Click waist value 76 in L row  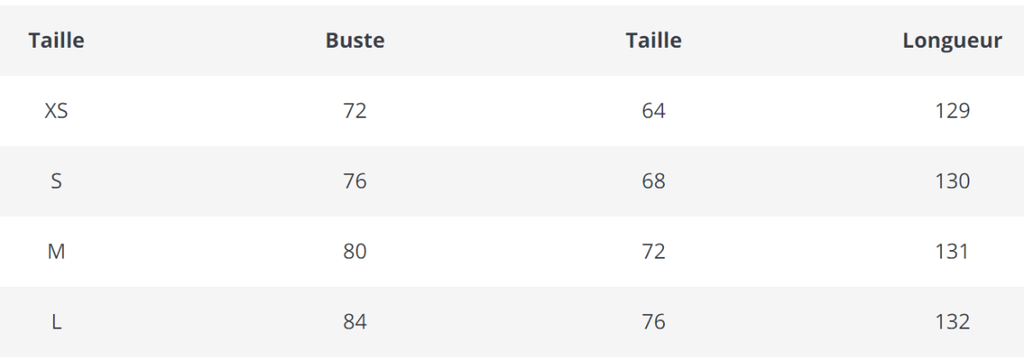[654, 322]
